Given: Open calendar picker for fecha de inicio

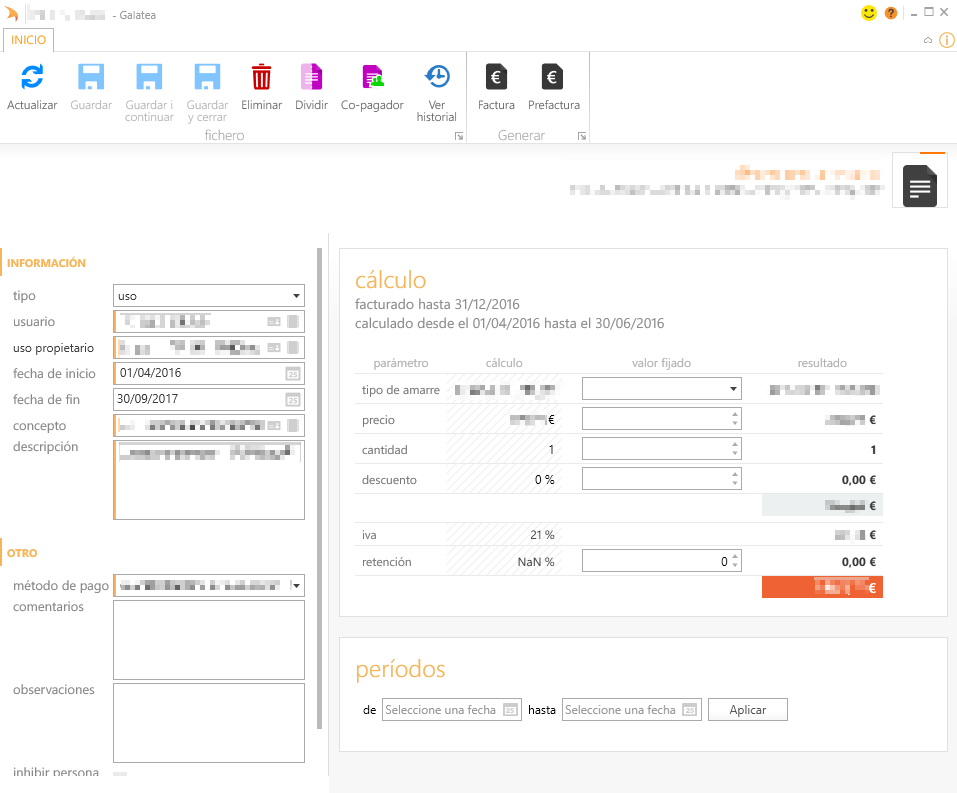Looking at the screenshot, I should tap(293, 374).
